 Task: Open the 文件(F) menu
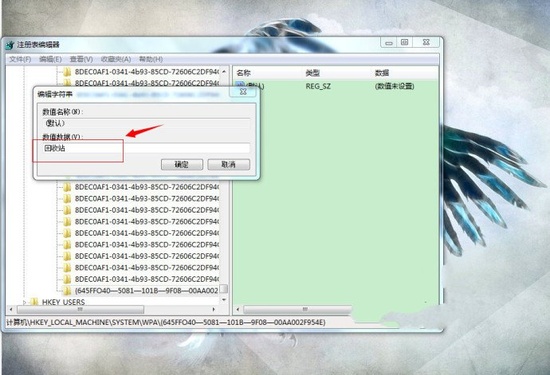click(x=20, y=59)
